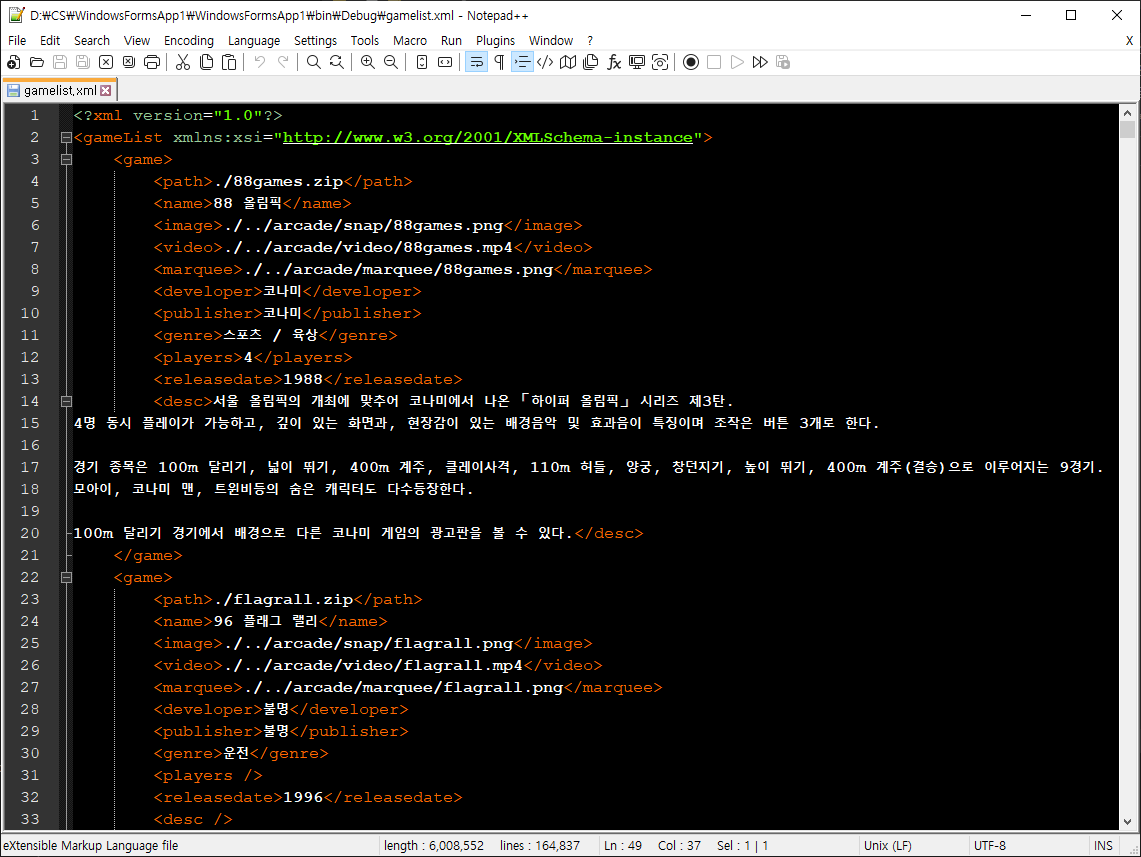Start macro recording with record icon
This screenshot has width=1141, height=857.
[x=691, y=63]
